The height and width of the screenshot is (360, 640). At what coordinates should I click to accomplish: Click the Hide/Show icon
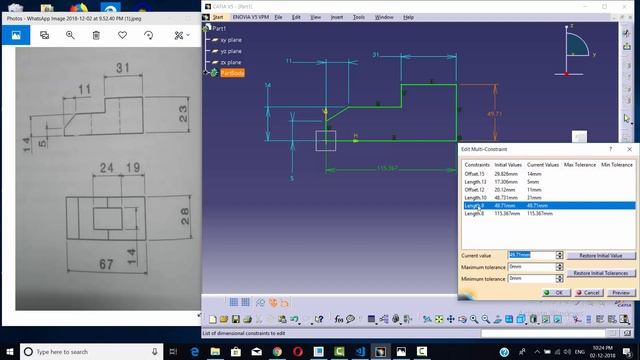click(546, 319)
